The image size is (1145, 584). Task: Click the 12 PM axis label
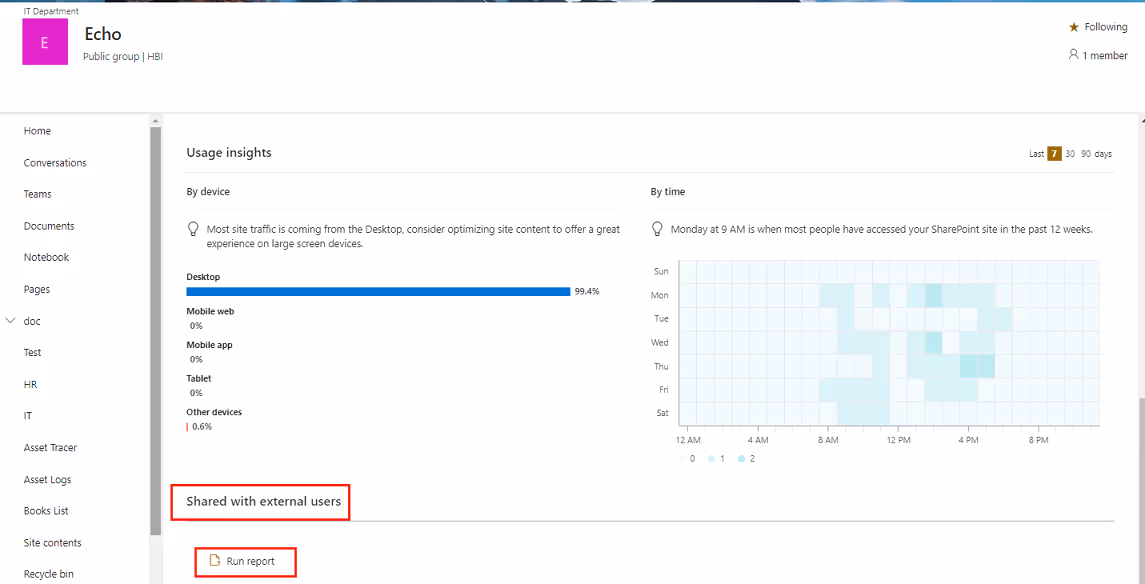click(899, 441)
